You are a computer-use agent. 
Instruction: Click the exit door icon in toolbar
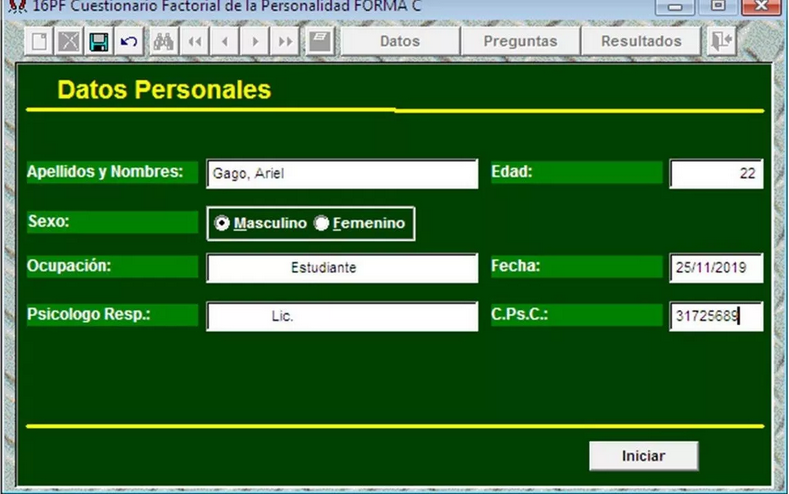click(x=722, y=41)
